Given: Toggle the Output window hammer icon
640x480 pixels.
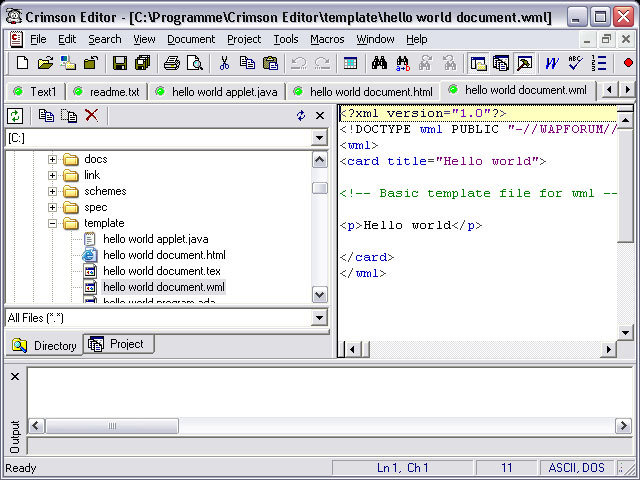Looking at the screenshot, I should [524, 63].
